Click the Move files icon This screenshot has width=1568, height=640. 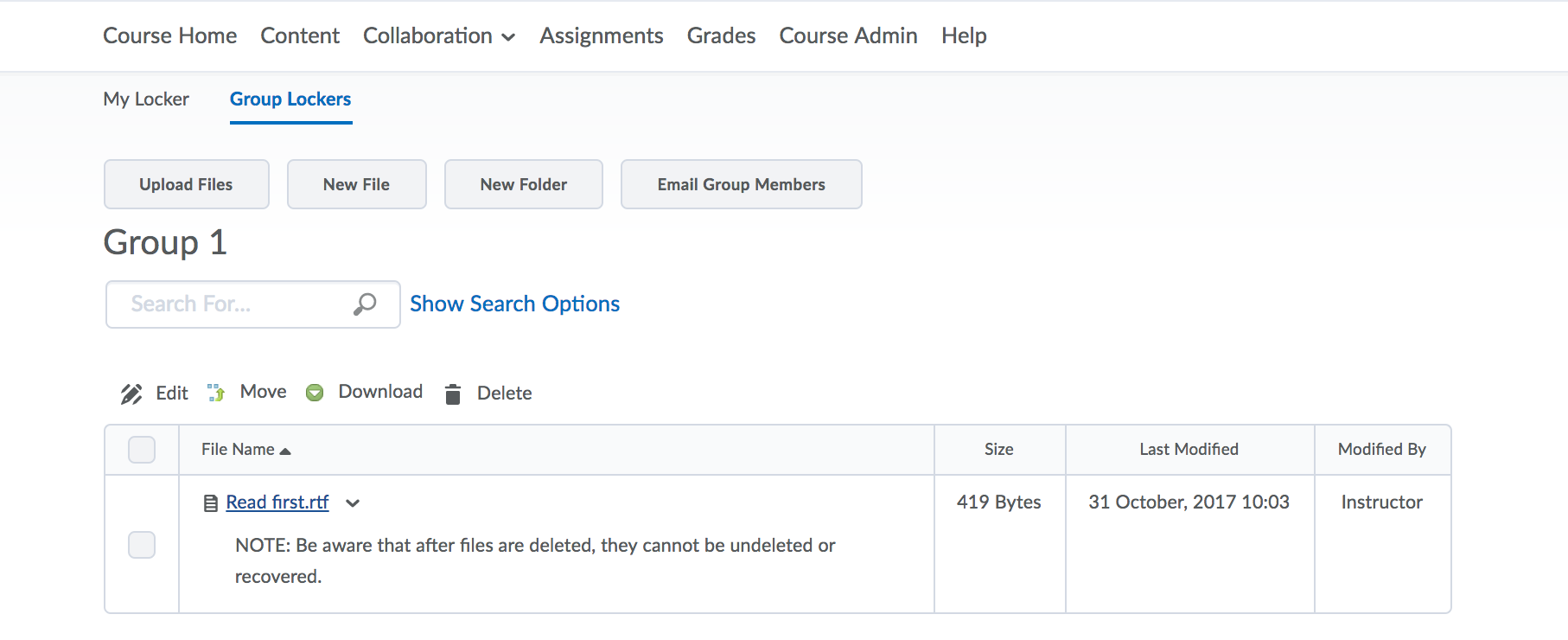(x=216, y=393)
